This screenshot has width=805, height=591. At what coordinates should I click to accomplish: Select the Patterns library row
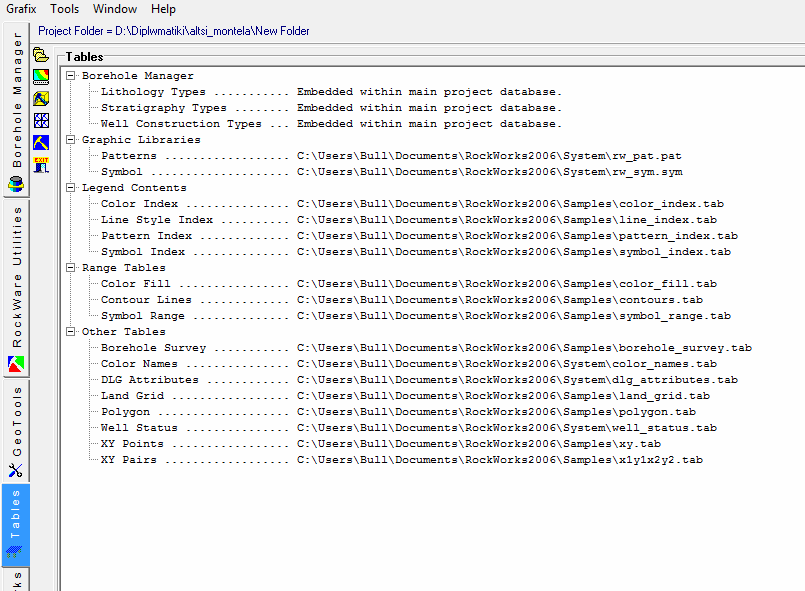click(x=391, y=156)
